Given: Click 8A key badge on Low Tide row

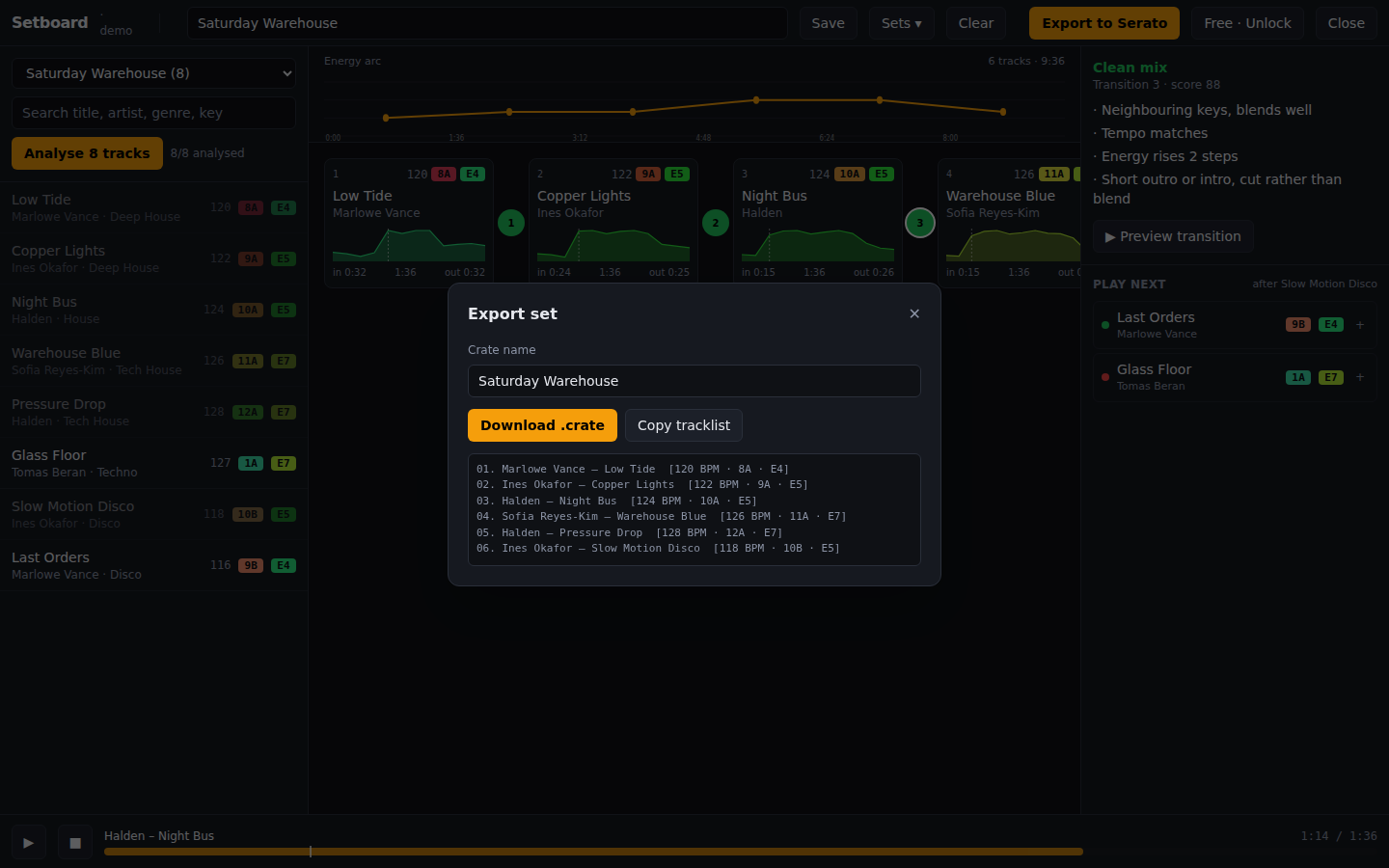Looking at the screenshot, I should (x=251, y=207).
